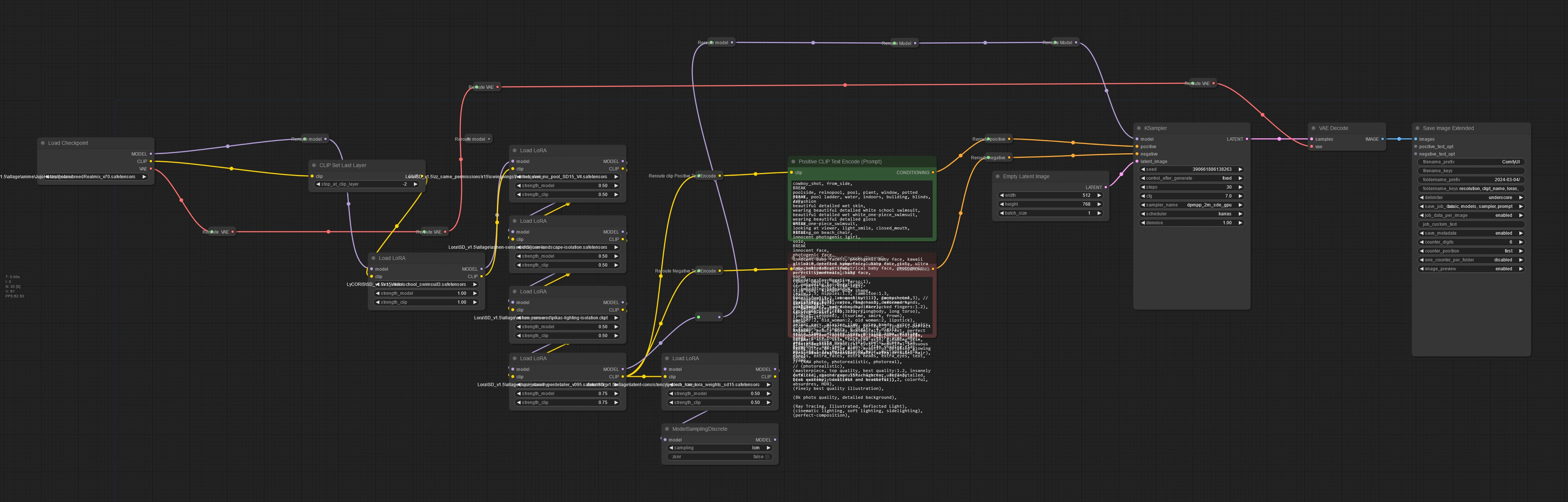Toggle one_counter_per_folder disabled option

click(1471, 260)
